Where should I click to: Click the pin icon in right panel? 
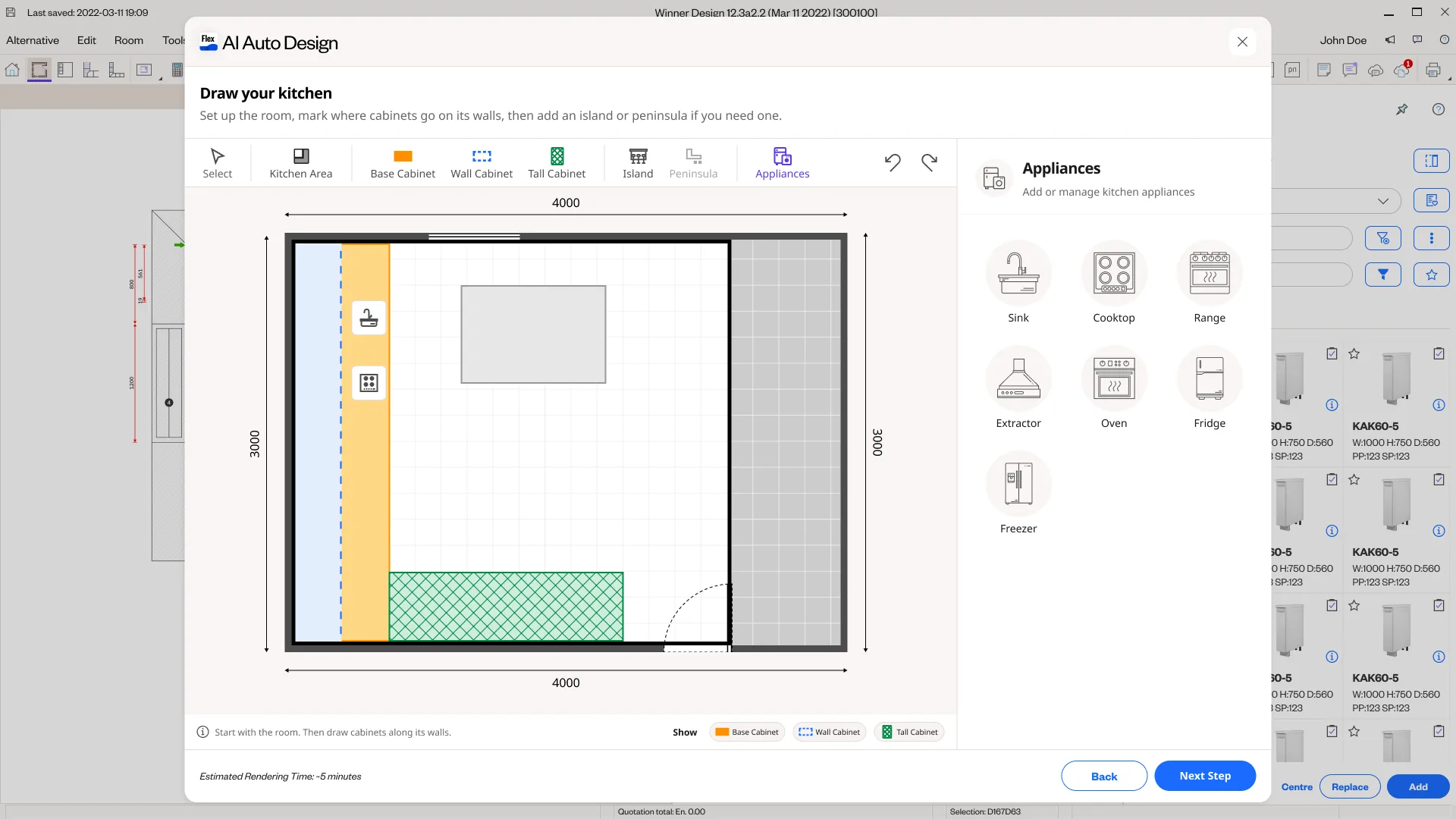coord(1402,109)
